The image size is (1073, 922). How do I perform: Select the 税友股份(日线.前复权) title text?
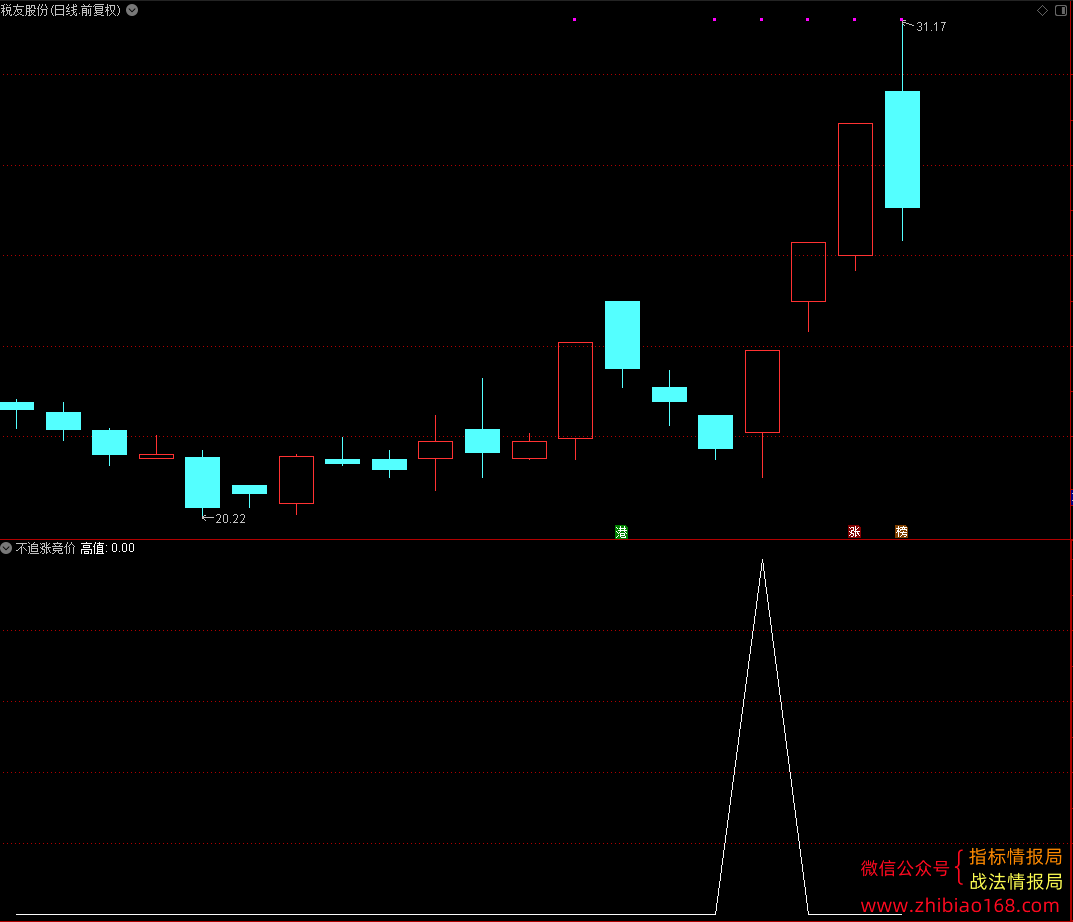tap(61, 10)
